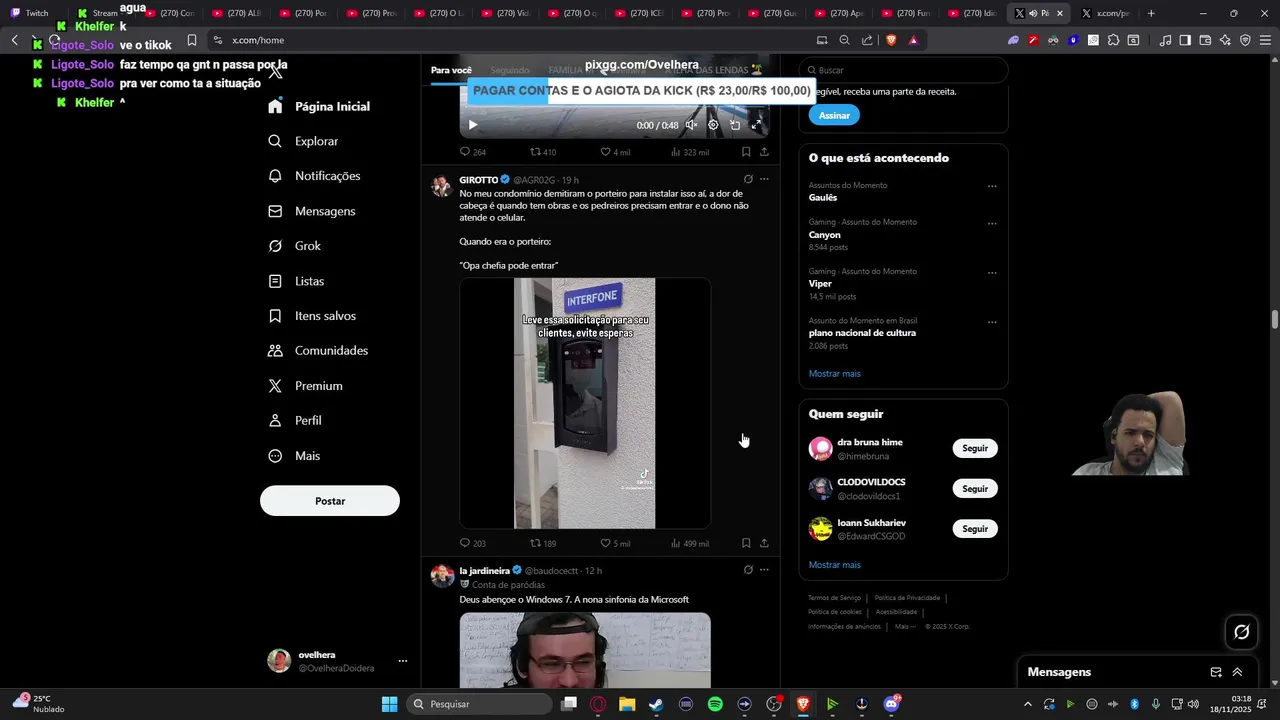Open Explorar in the sidebar
The height and width of the screenshot is (720, 1280).
coord(303,141)
